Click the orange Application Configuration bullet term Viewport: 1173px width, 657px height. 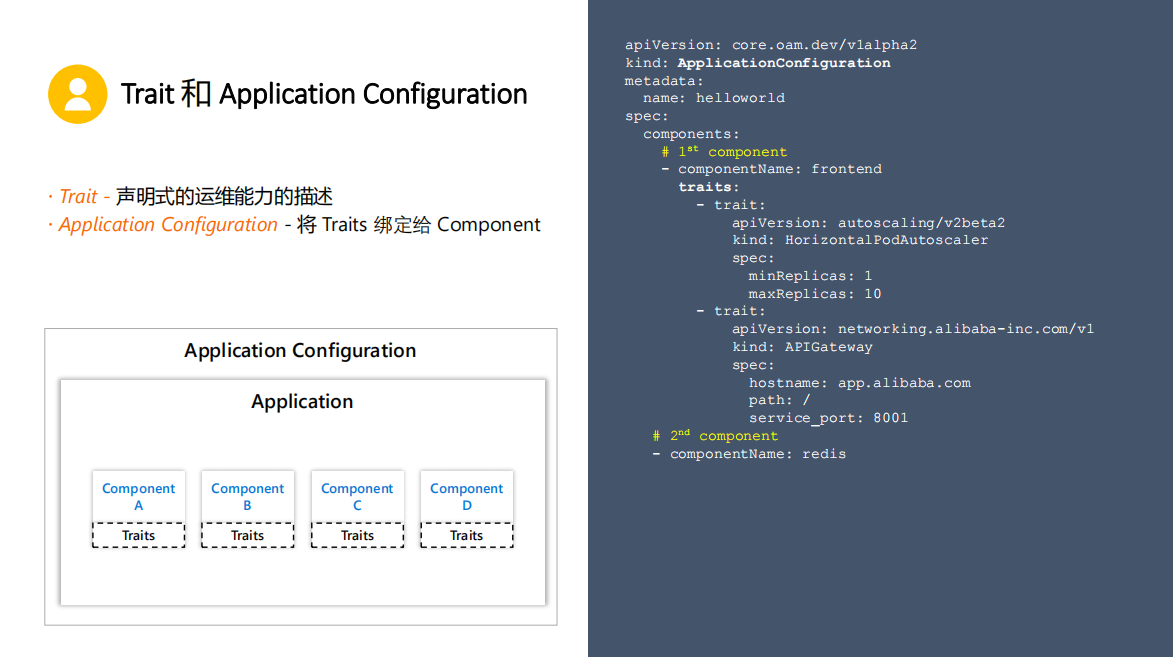point(168,225)
